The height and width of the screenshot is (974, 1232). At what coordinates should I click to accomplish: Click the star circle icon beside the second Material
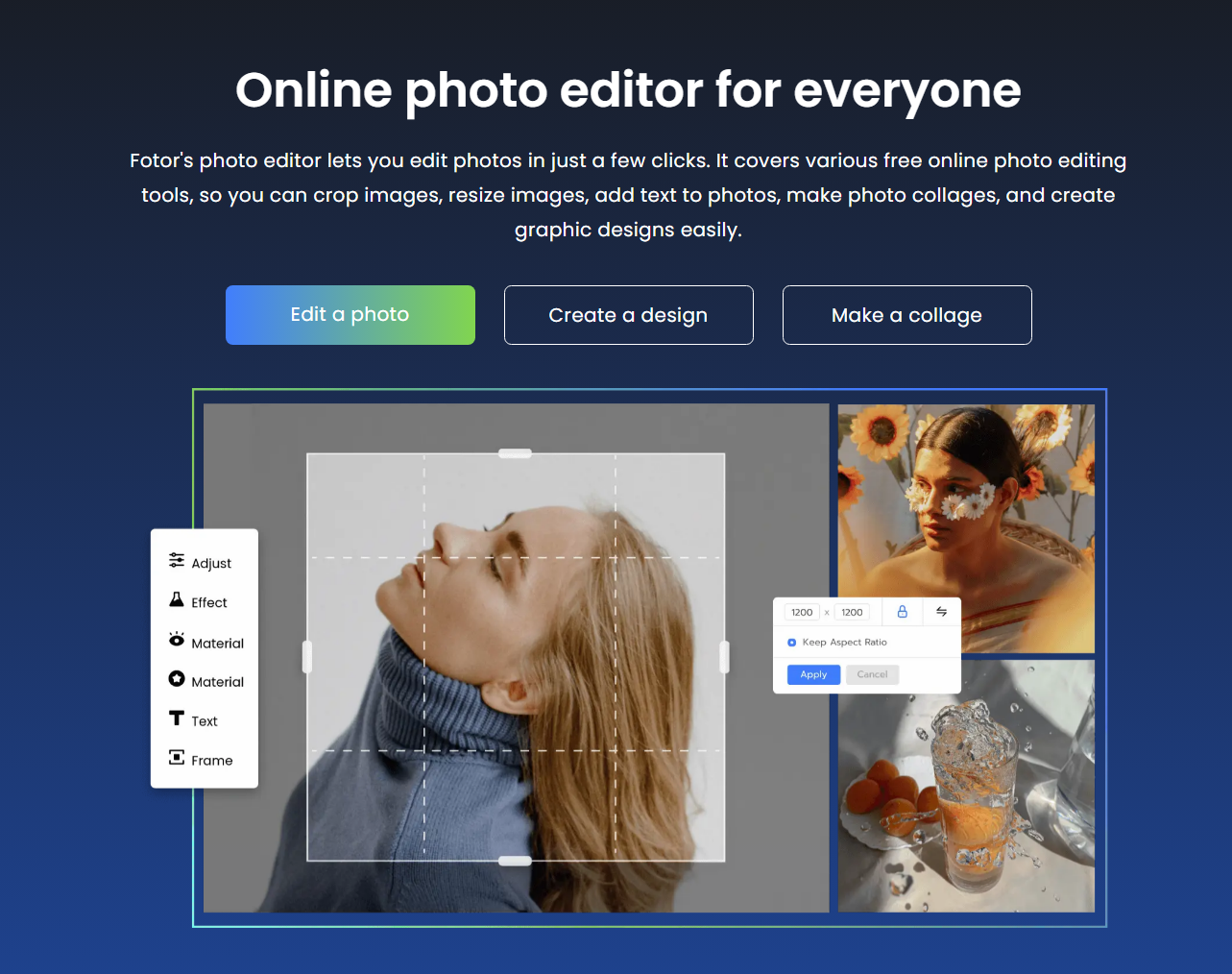click(177, 679)
